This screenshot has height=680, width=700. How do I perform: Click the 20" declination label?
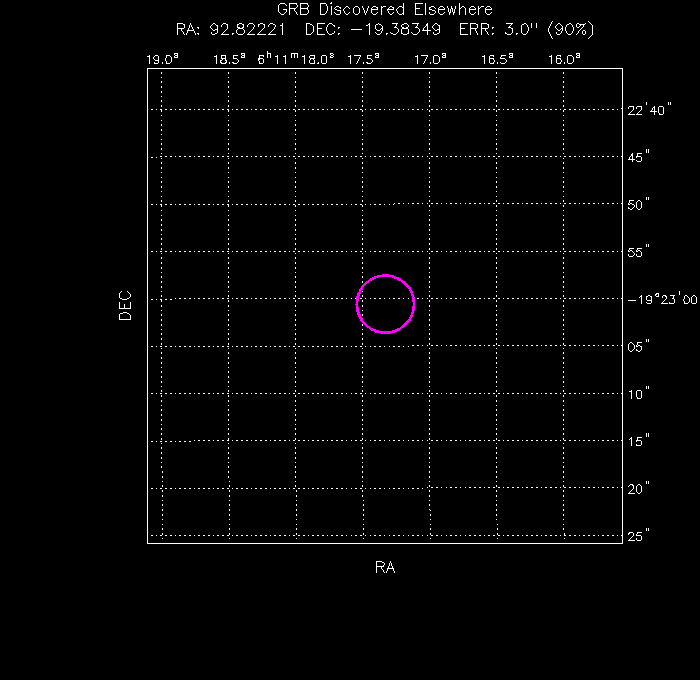point(638,488)
